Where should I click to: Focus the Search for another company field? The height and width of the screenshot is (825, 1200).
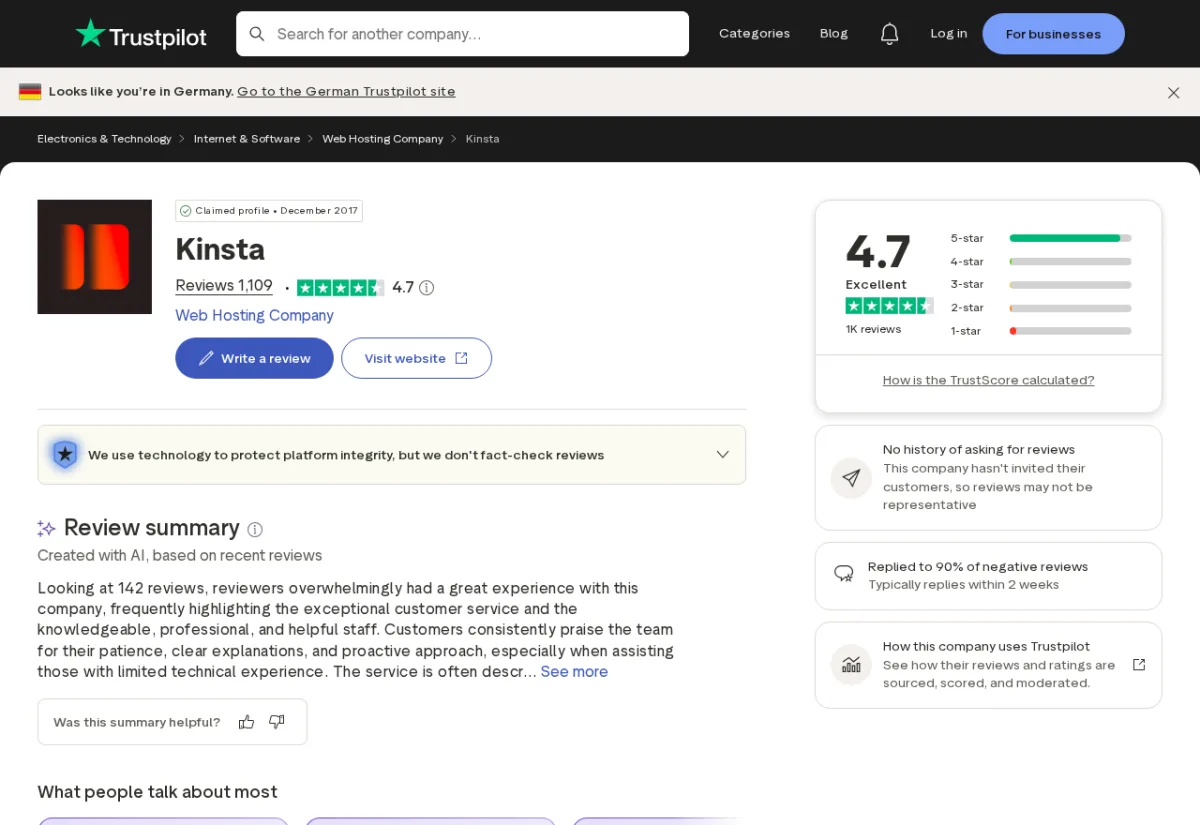pos(462,34)
